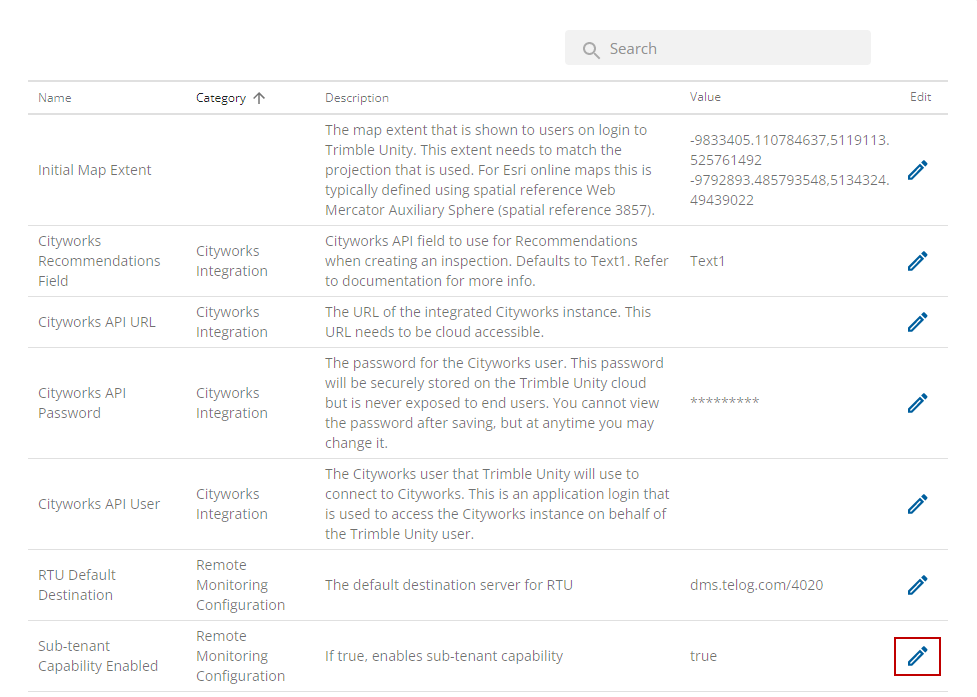Viewport: 977px width, 697px height.
Task: Select the Text1 value cell
Action: (707, 261)
